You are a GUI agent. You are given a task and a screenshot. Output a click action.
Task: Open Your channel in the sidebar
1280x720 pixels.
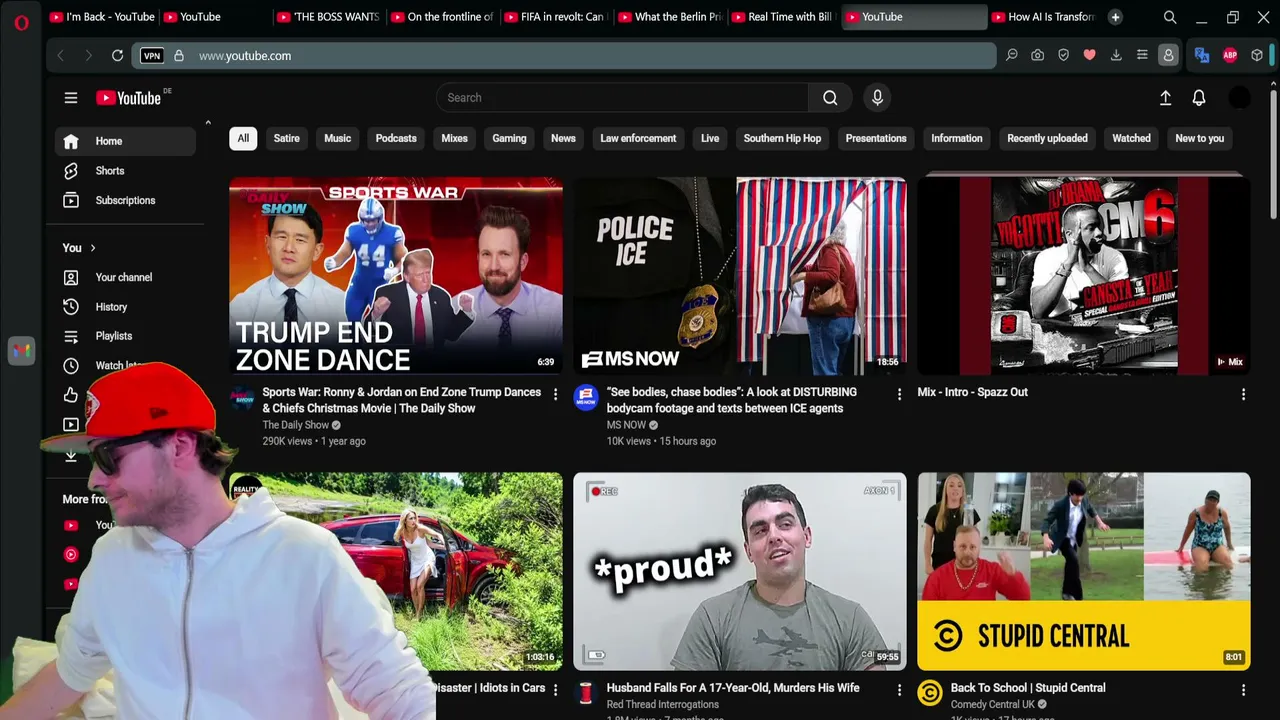(x=126, y=278)
